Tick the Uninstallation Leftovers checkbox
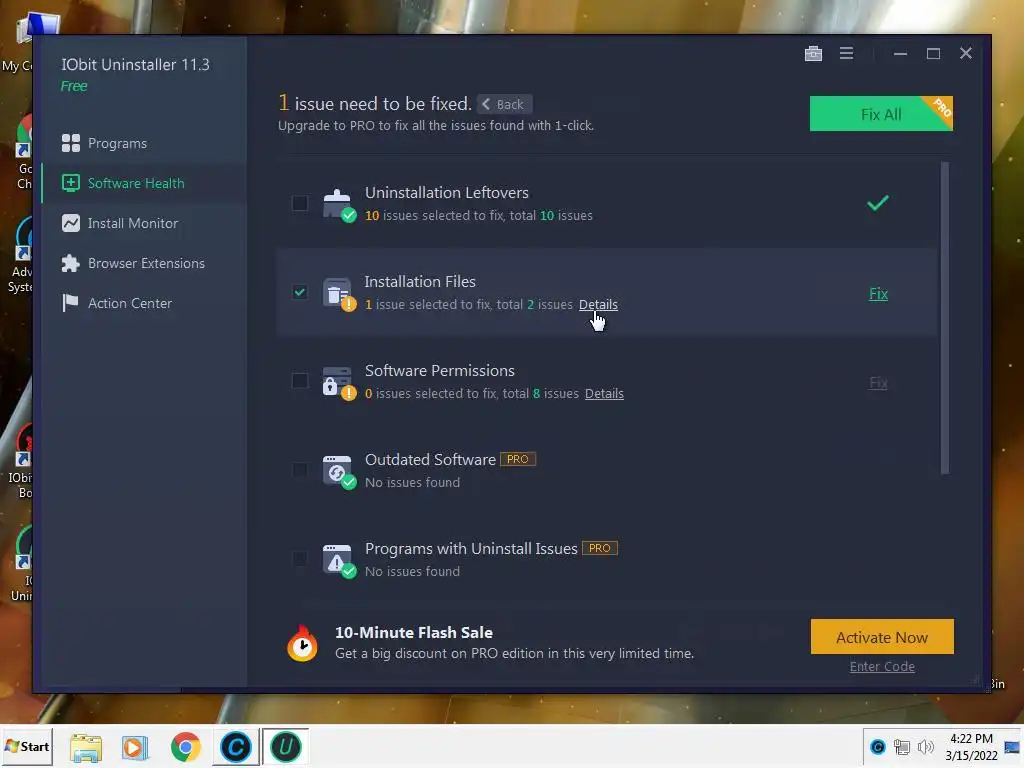The height and width of the screenshot is (768, 1024). tap(300, 203)
